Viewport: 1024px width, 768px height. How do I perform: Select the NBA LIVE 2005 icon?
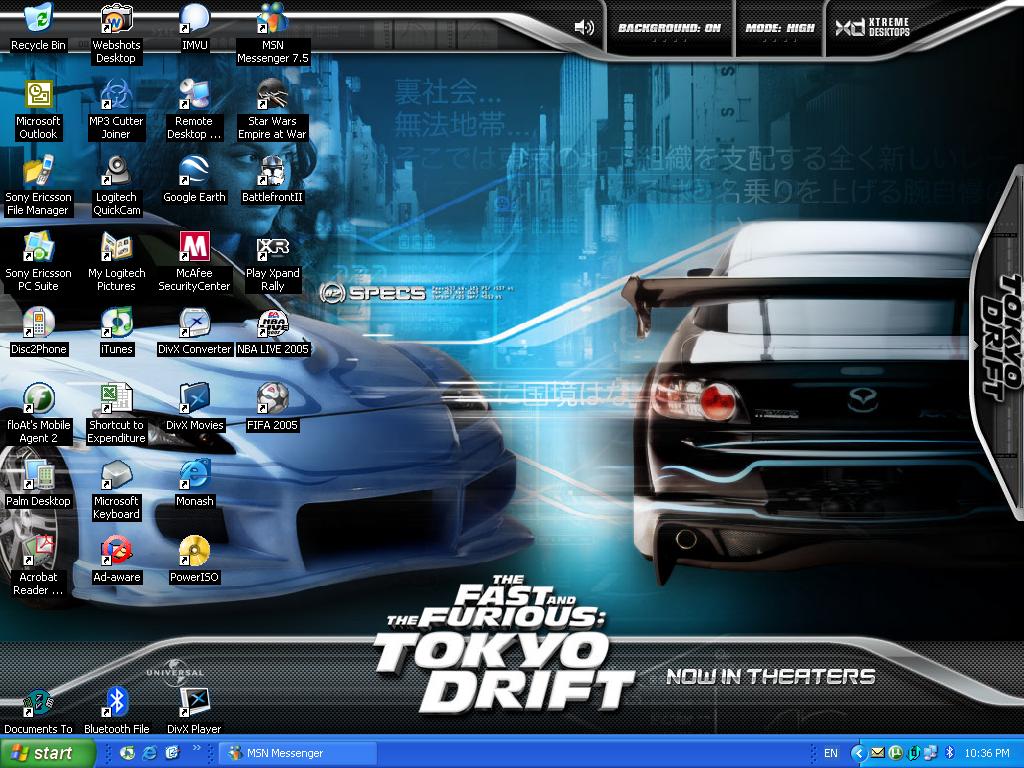[272, 332]
